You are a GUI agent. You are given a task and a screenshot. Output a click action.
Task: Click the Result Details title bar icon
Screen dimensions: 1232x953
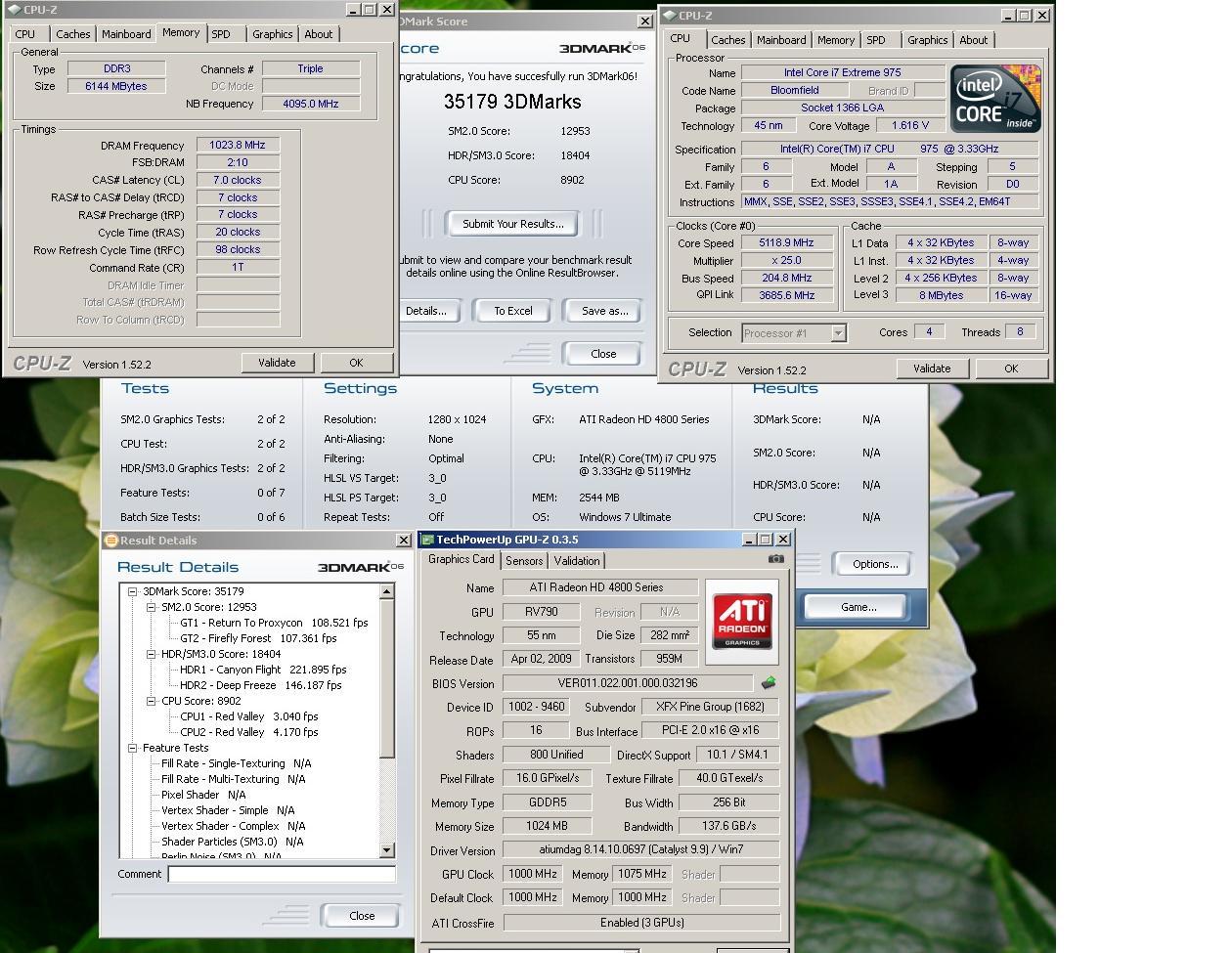coord(110,541)
